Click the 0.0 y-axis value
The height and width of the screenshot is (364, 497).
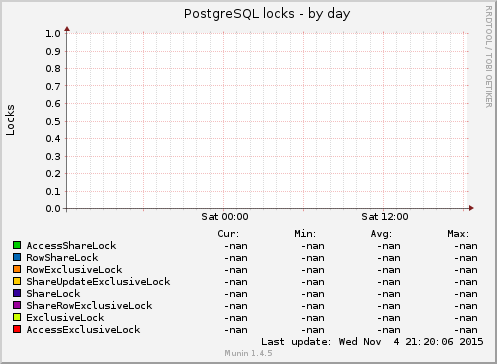point(53,209)
